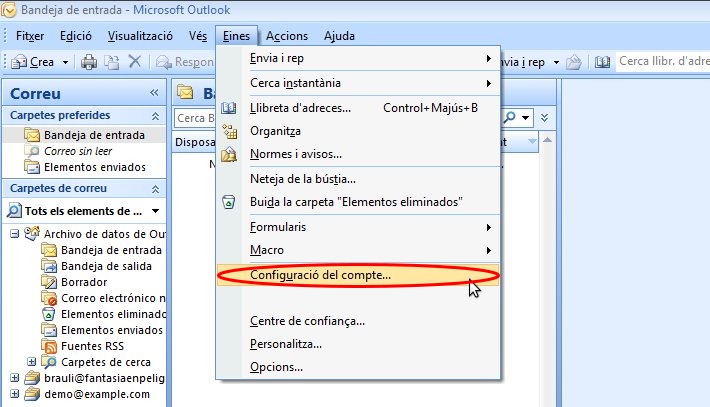Open the Crea button dropdown arrow
710x407 pixels.
[x=65, y=62]
